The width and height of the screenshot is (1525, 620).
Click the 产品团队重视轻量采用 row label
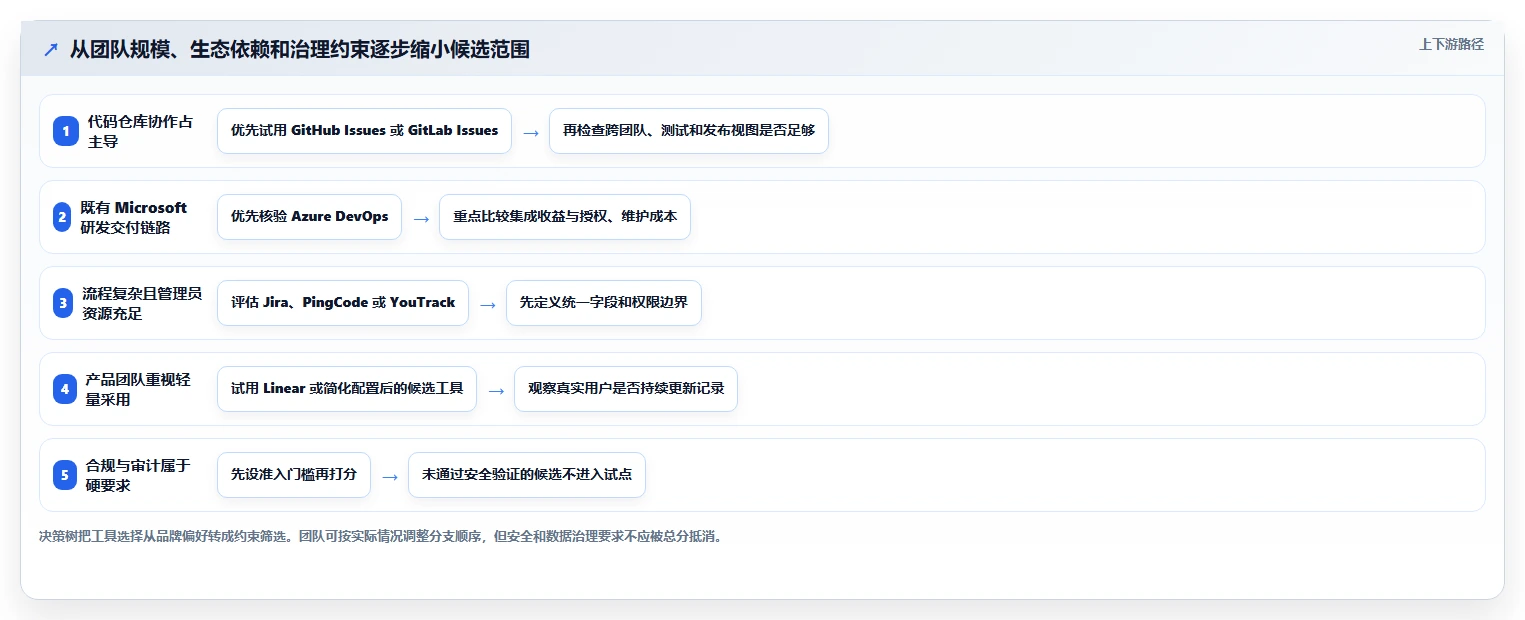point(138,389)
